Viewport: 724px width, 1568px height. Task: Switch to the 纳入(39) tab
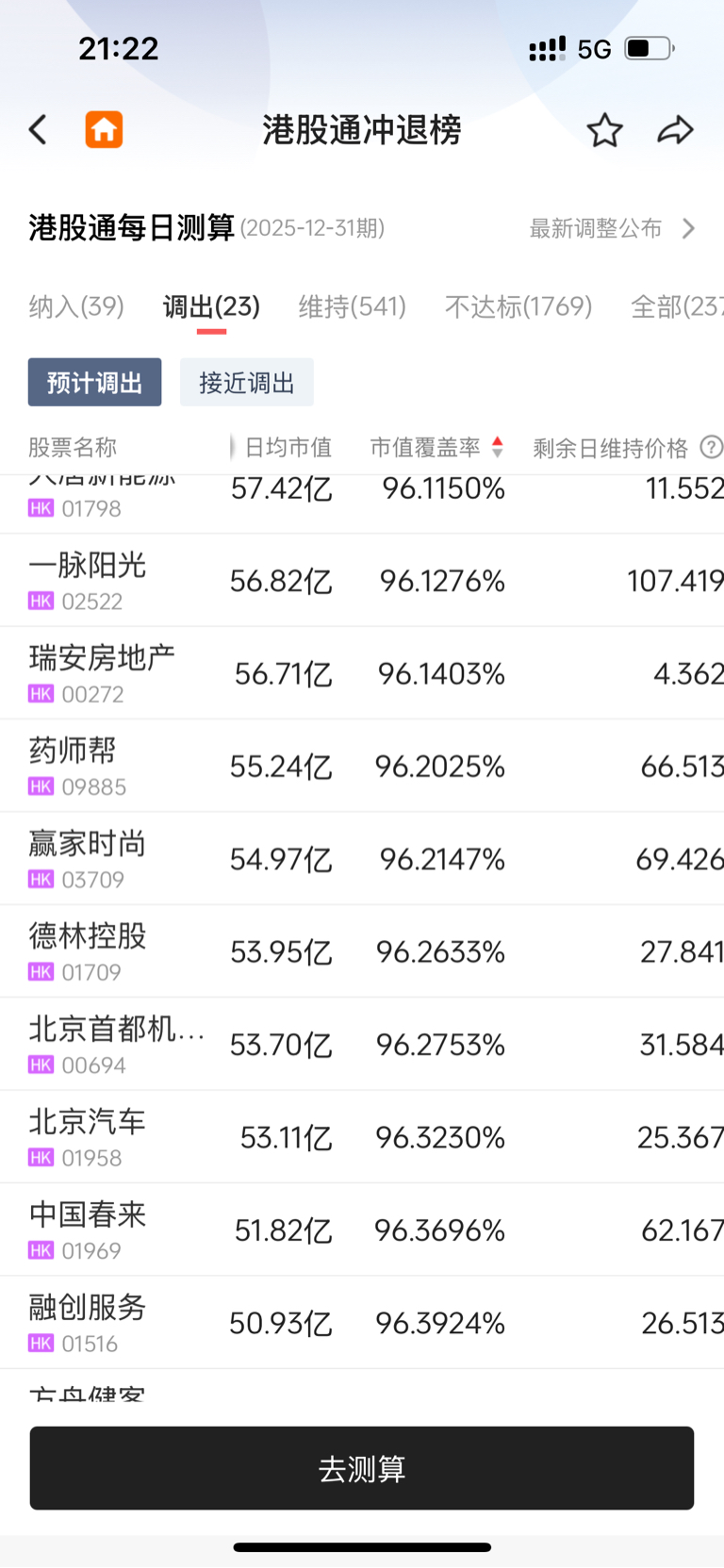(x=76, y=306)
